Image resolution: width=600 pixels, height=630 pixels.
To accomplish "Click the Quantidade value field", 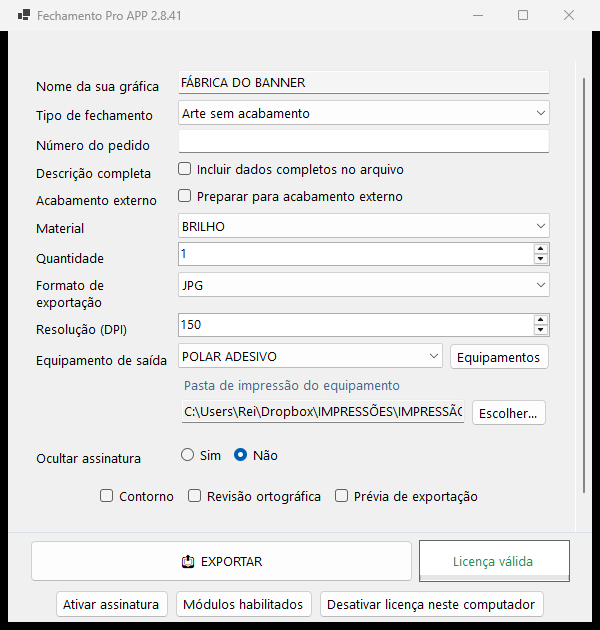I will (x=356, y=254).
